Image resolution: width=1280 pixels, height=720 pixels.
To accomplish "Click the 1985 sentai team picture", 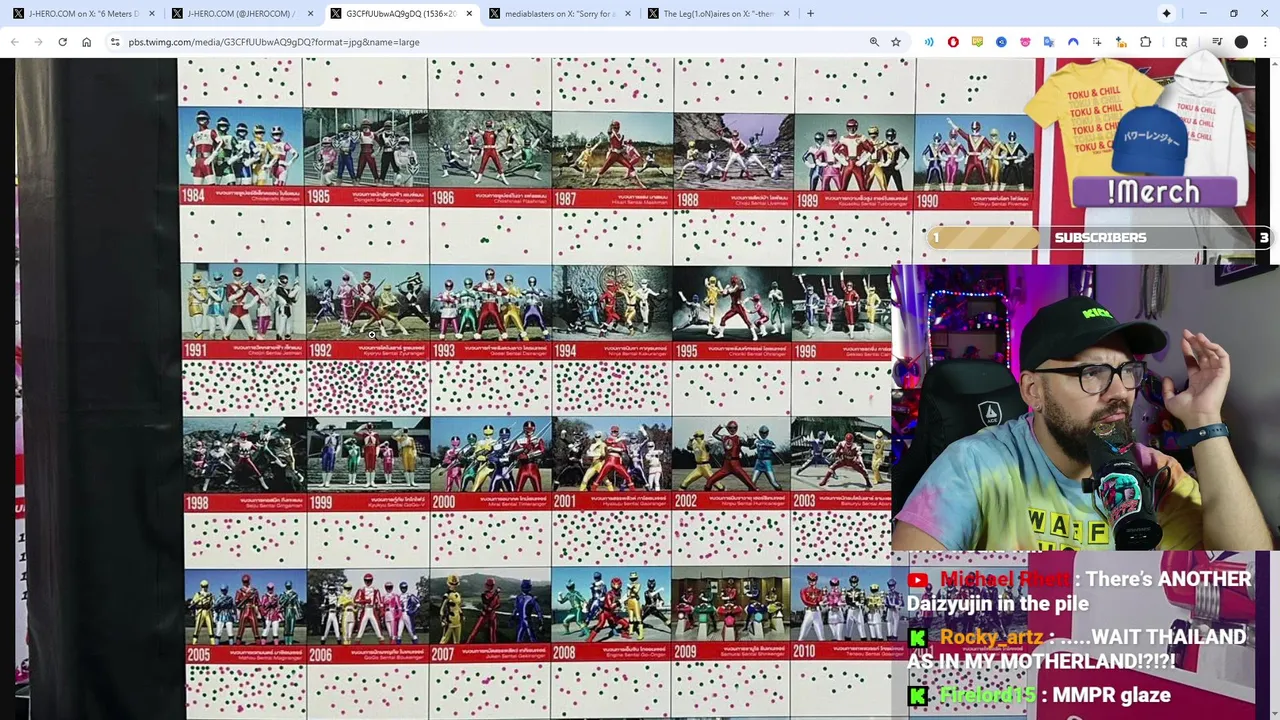I will click(x=365, y=148).
